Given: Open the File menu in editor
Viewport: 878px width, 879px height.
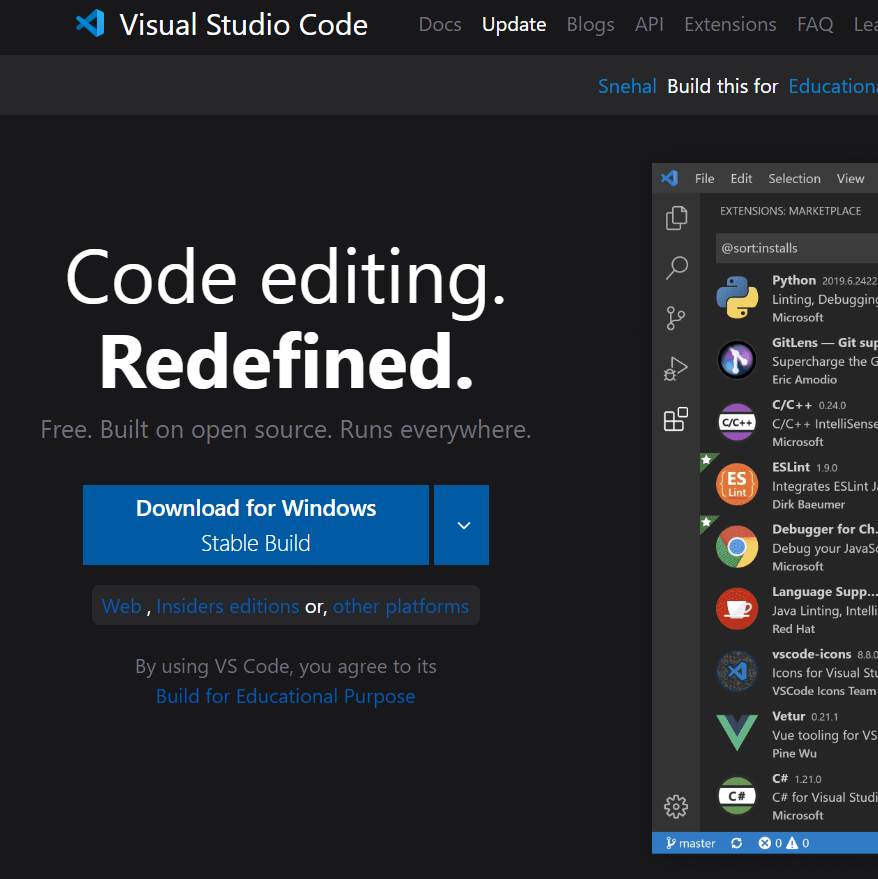Looking at the screenshot, I should point(705,179).
